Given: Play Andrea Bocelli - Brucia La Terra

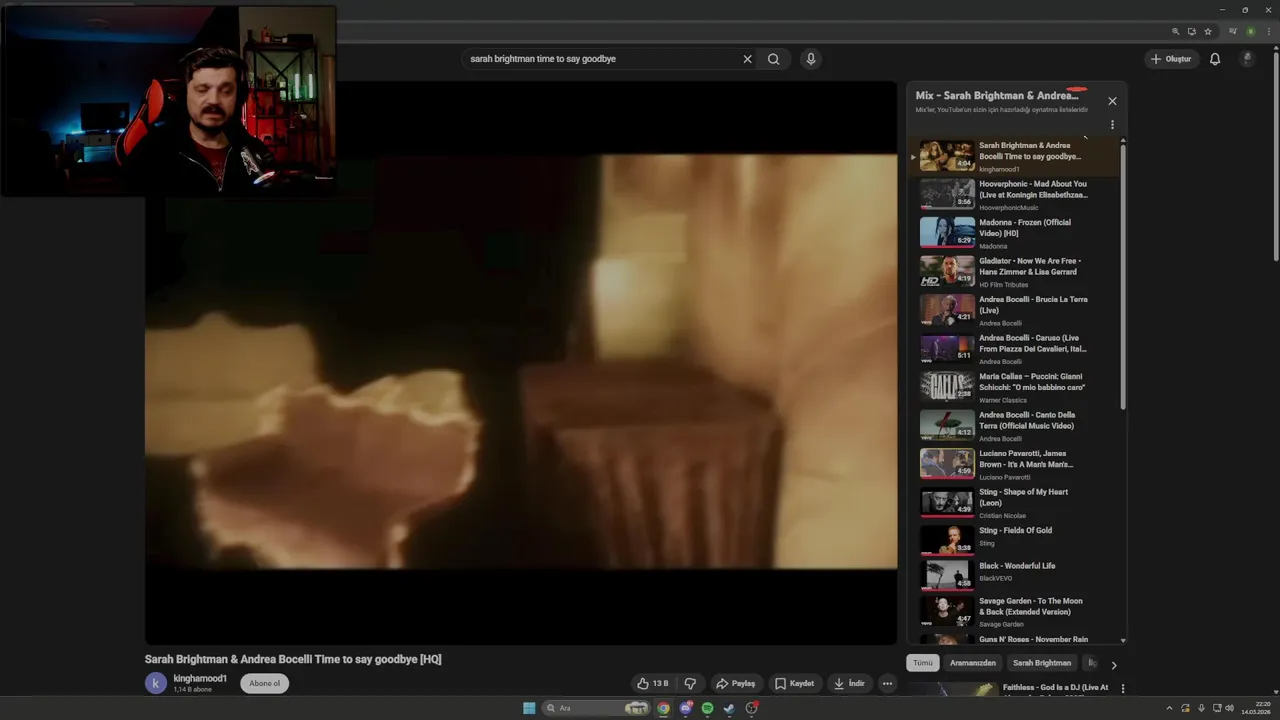Looking at the screenshot, I should click(x=1014, y=309).
